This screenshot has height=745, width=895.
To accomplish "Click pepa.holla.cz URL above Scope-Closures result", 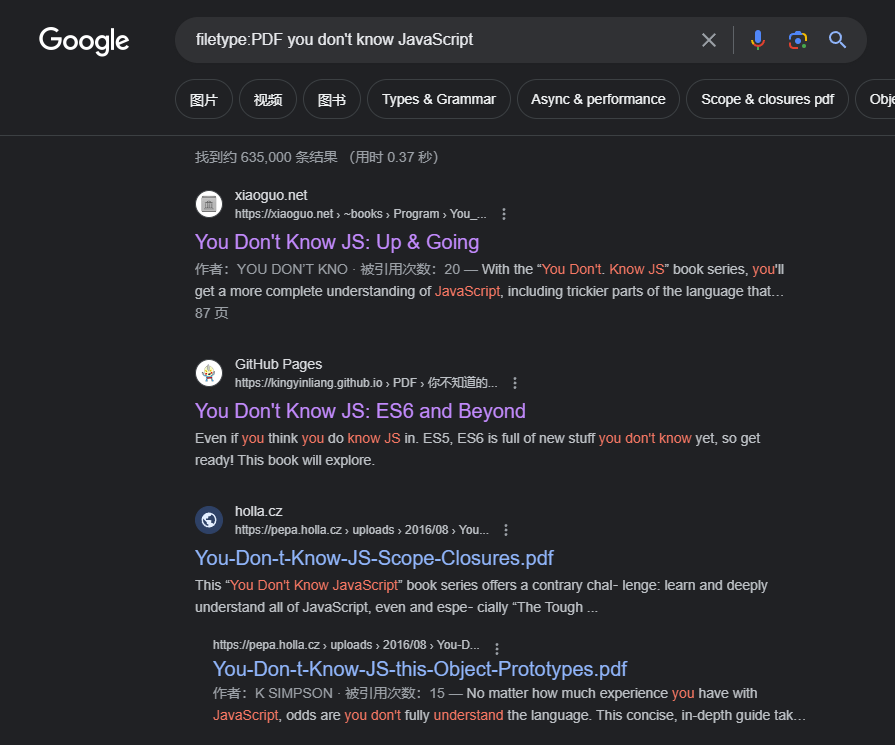I will click(x=362, y=530).
